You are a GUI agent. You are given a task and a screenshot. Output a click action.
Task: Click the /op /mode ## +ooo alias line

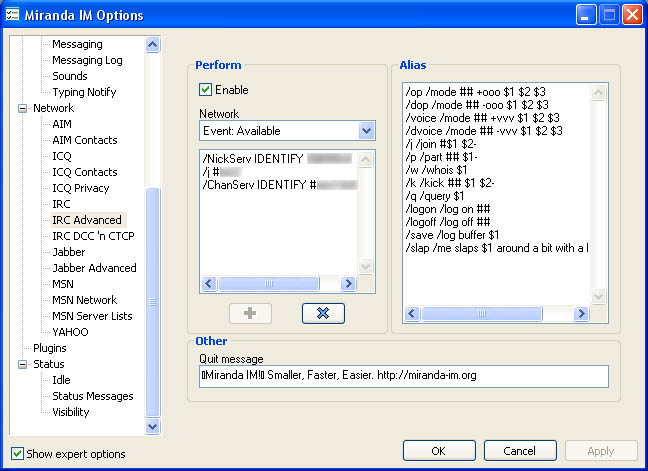476,92
